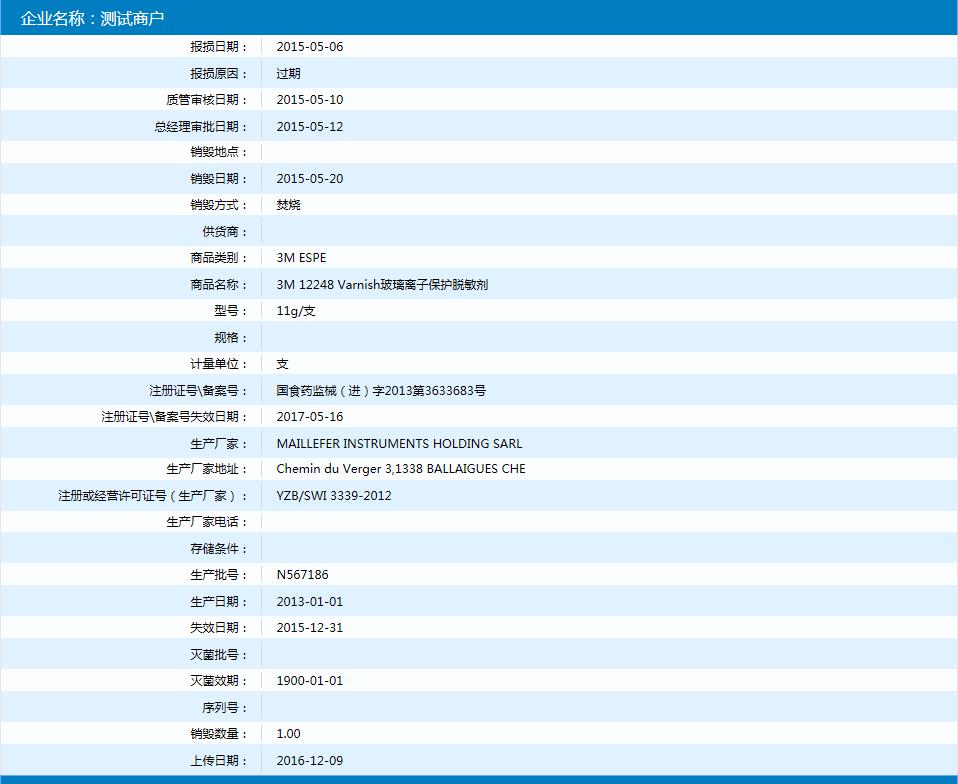The height and width of the screenshot is (784, 958).
Task: Select the 销毁日期 value 2015-05-20
Action: [310, 178]
